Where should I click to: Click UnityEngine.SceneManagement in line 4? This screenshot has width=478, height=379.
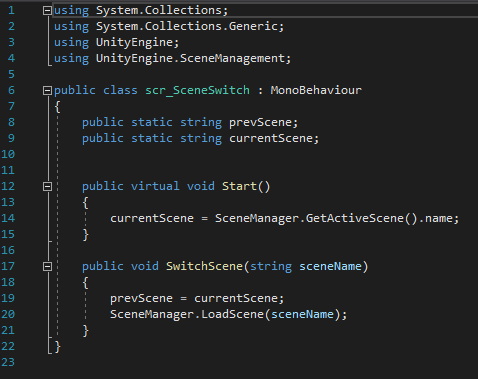[190, 58]
